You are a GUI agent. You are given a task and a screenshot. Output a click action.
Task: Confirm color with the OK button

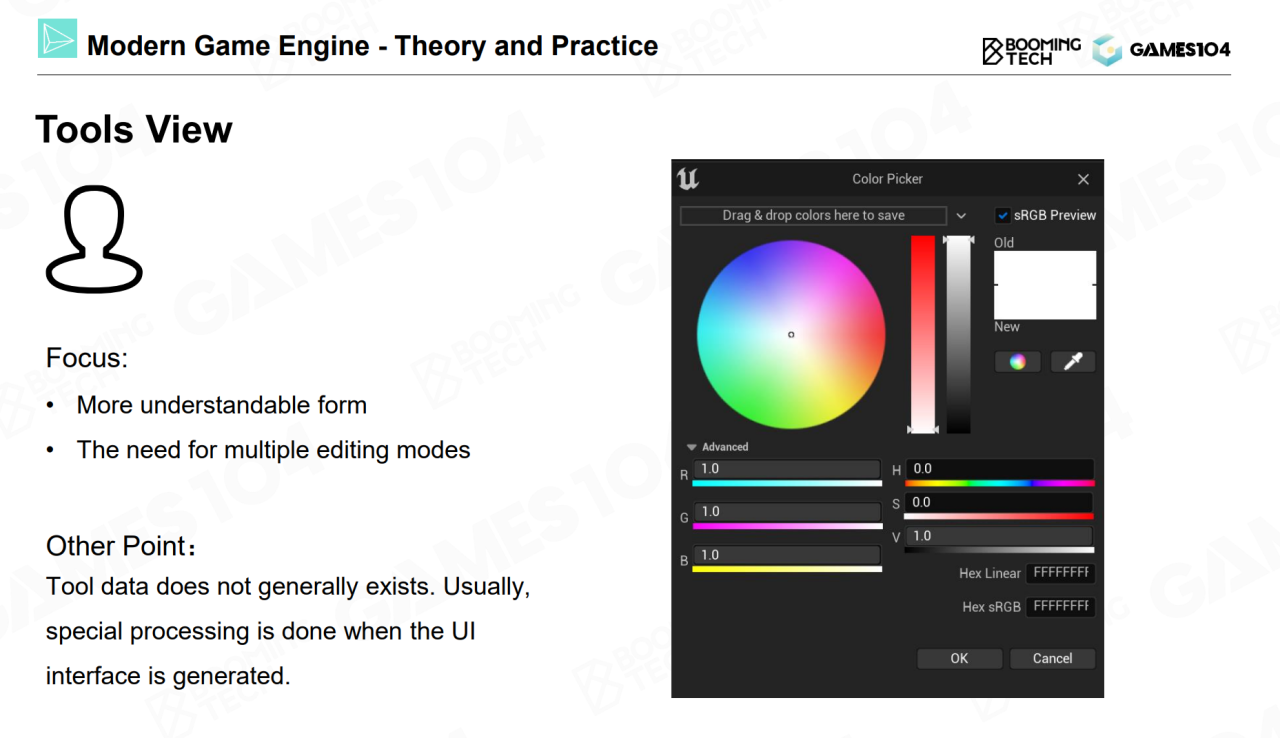point(959,658)
